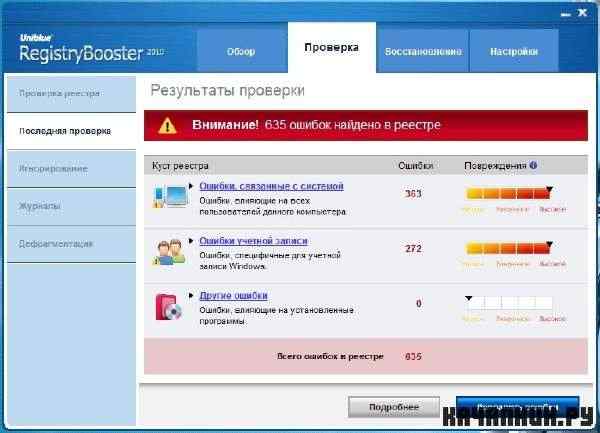Click the blue fix errors button
600x433 pixels.
click(517, 407)
